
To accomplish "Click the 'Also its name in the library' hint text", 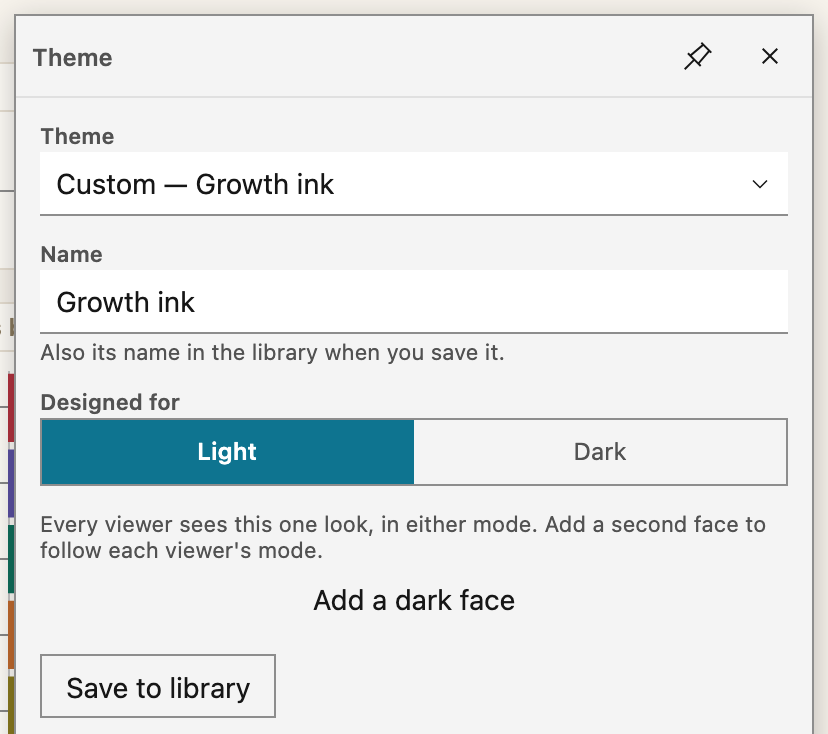I will pyautogui.click(x=272, y=352).
